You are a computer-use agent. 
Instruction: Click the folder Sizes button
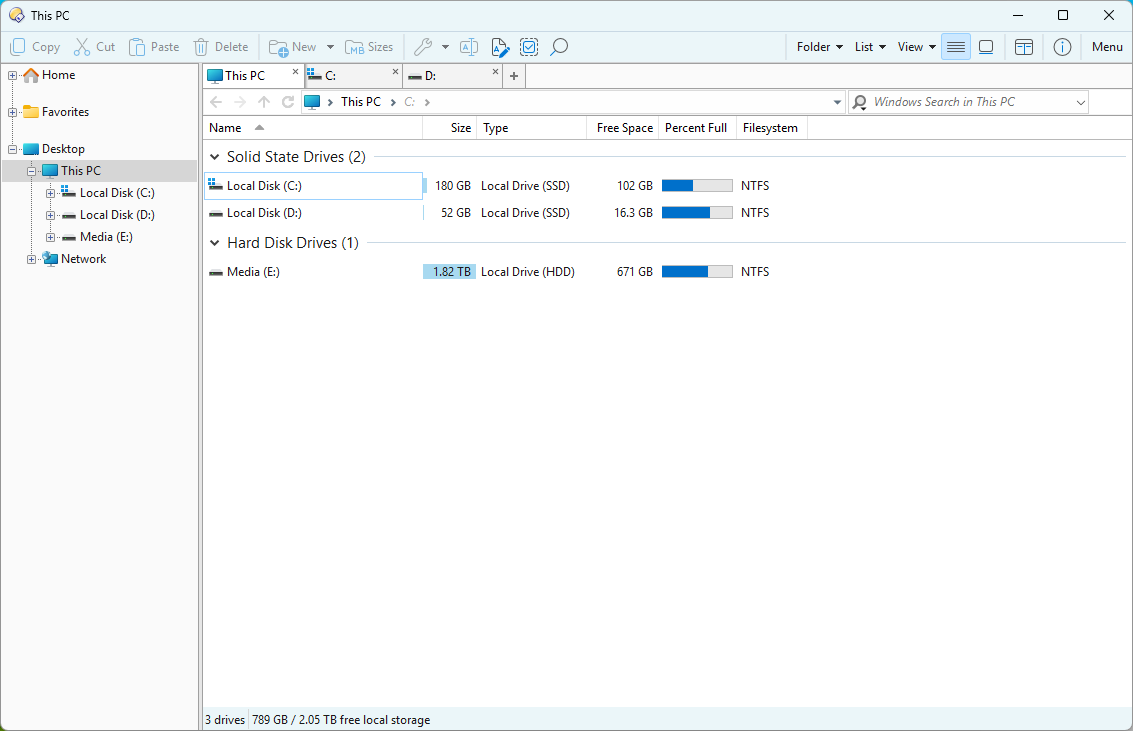pos(369,47)
